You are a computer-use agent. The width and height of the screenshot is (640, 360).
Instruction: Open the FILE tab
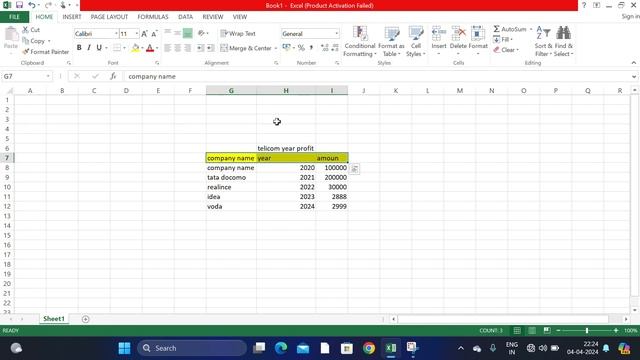coord(14,17)
